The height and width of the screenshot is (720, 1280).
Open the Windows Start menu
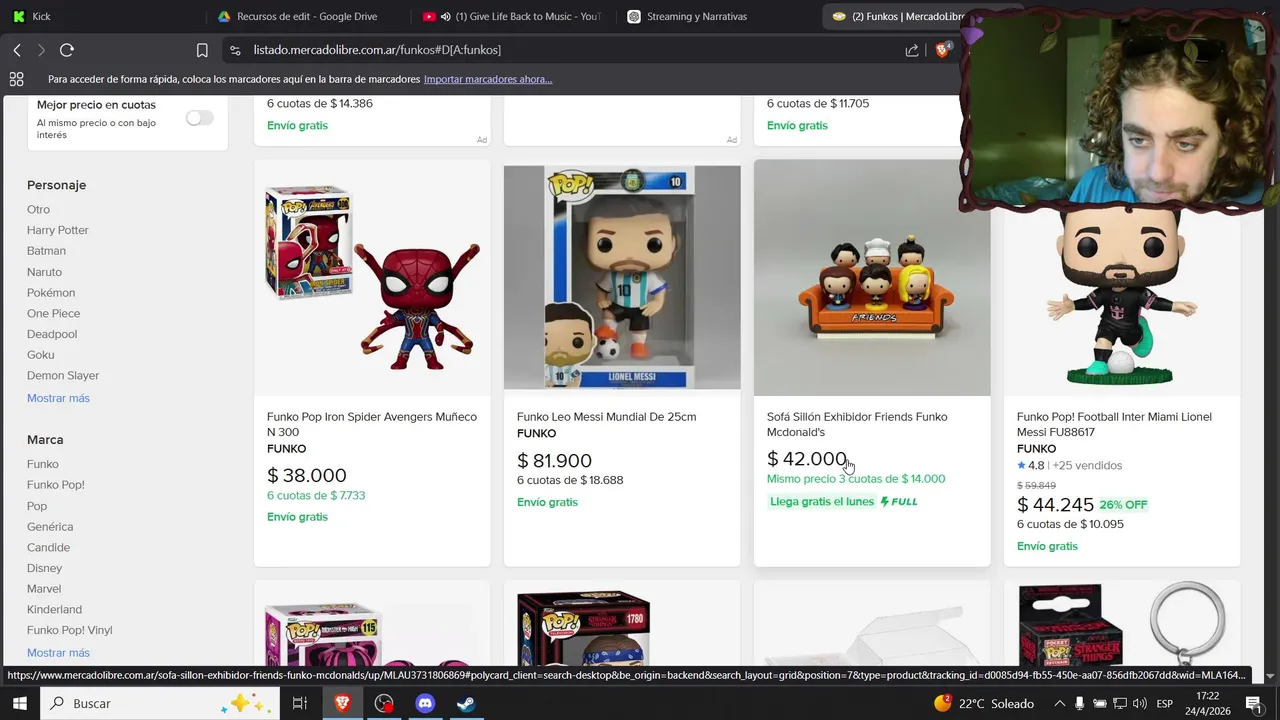click(20, 703)
